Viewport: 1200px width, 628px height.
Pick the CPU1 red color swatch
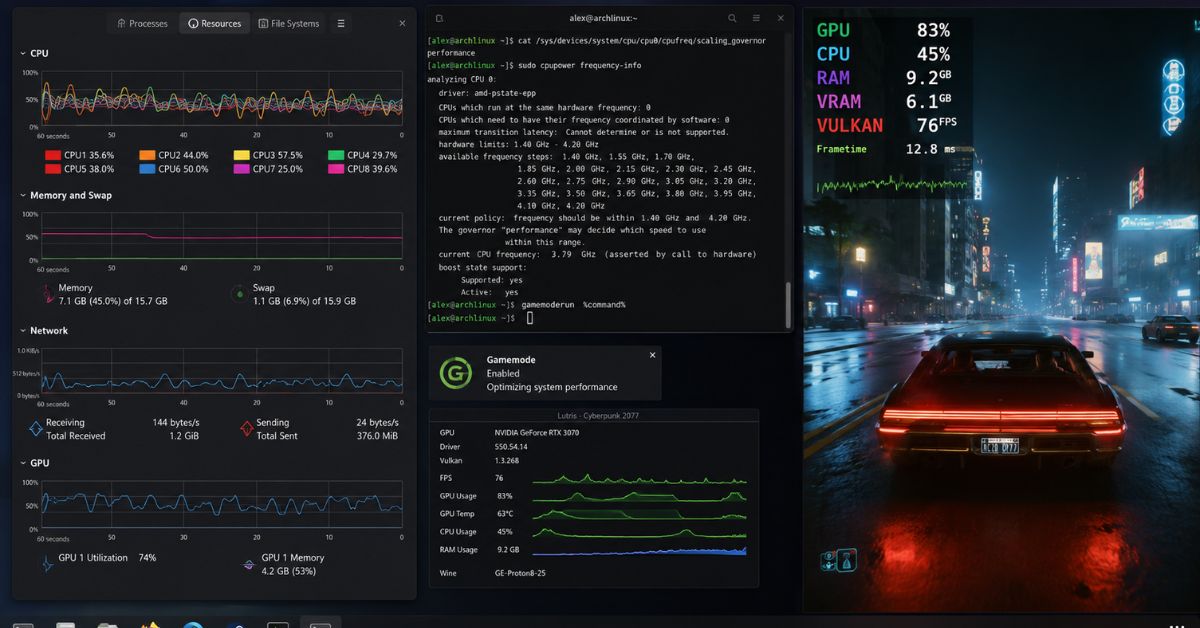click(53, 155)
